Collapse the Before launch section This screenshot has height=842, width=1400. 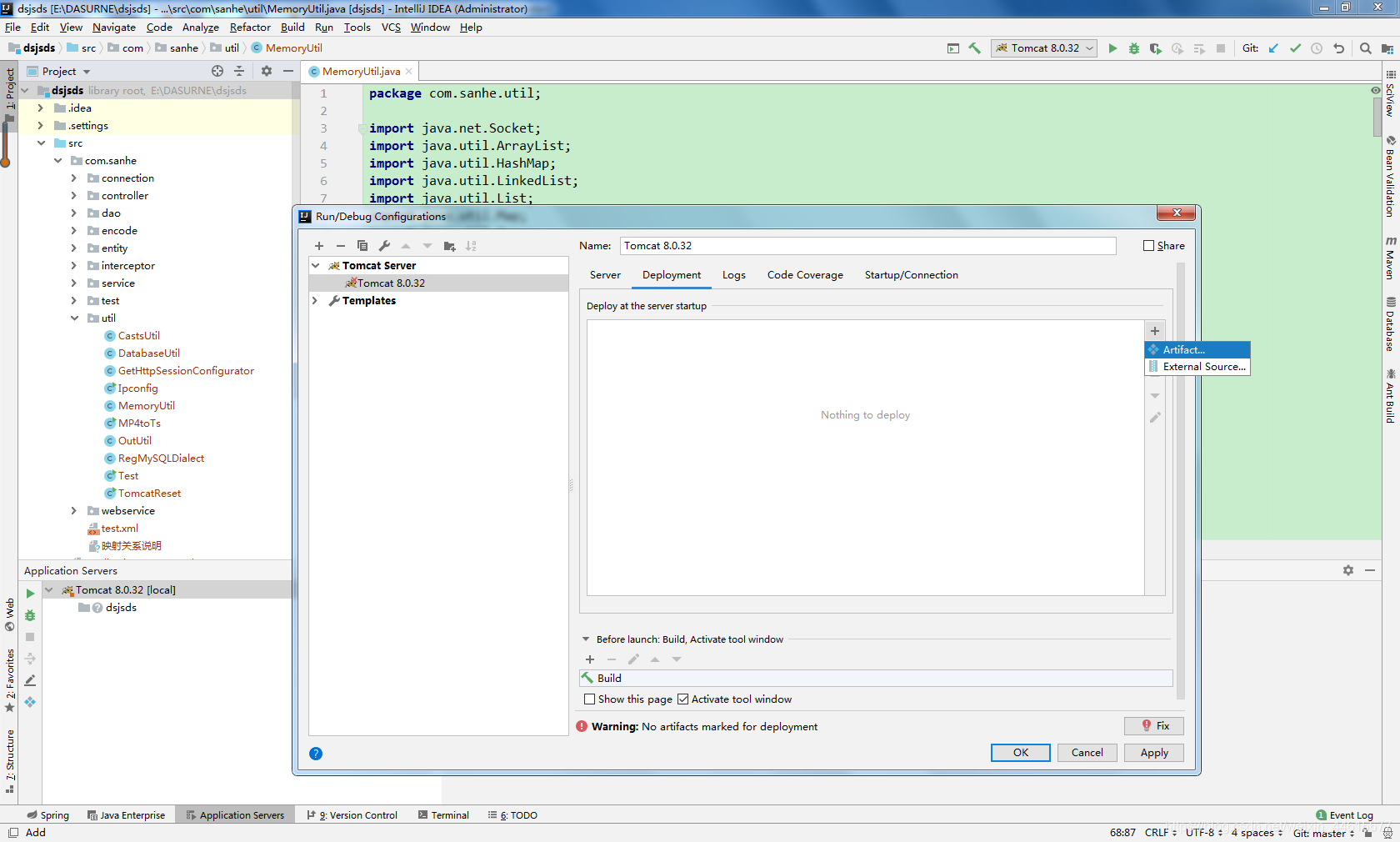[x=586, y=639]
